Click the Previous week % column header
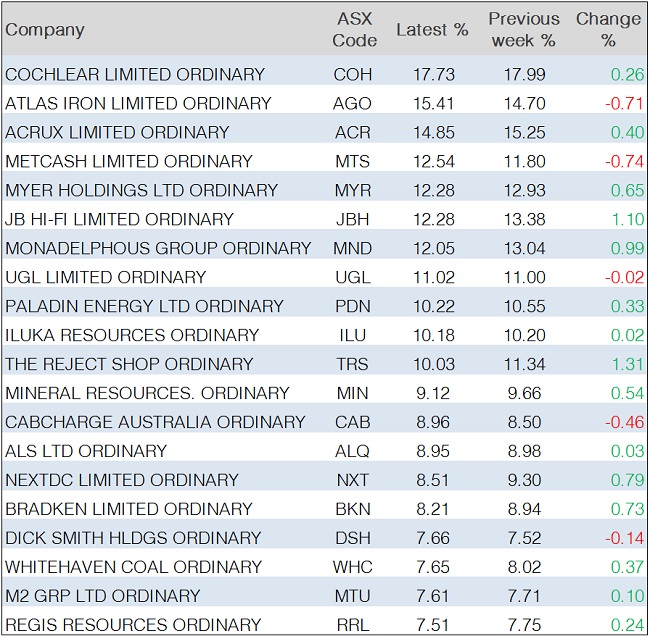650x636 pixels. pyautogui.click(x=523, y=30)
